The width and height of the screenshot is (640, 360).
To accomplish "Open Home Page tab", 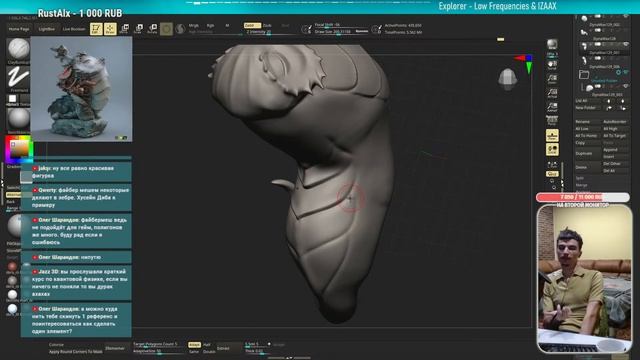I will coord(19,29).
